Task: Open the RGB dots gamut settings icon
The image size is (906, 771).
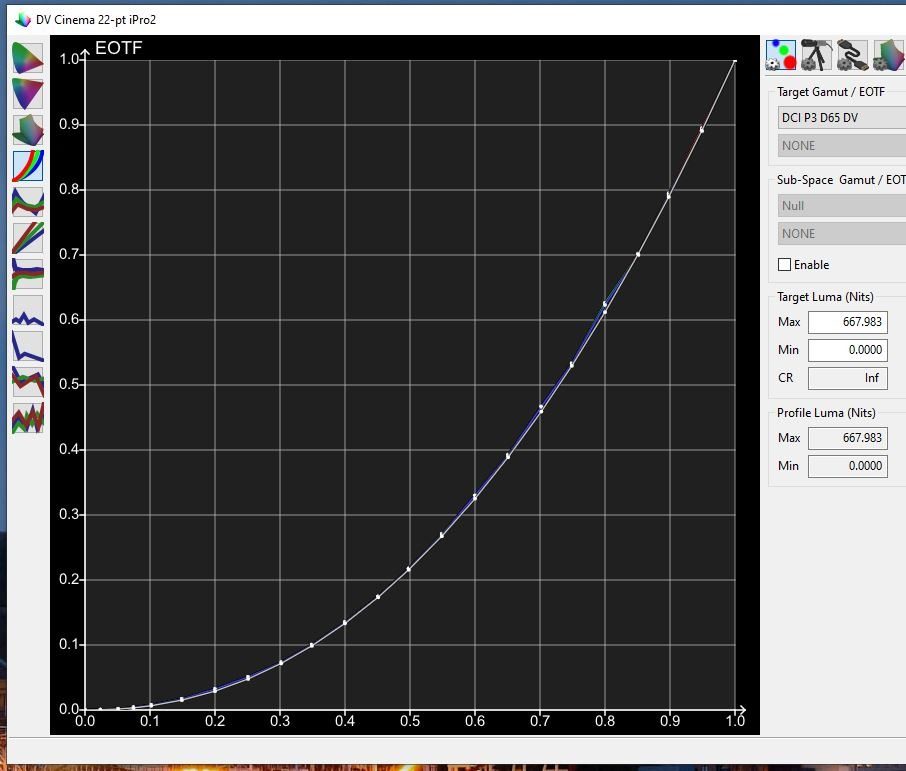Action: (x=781, y=55)
